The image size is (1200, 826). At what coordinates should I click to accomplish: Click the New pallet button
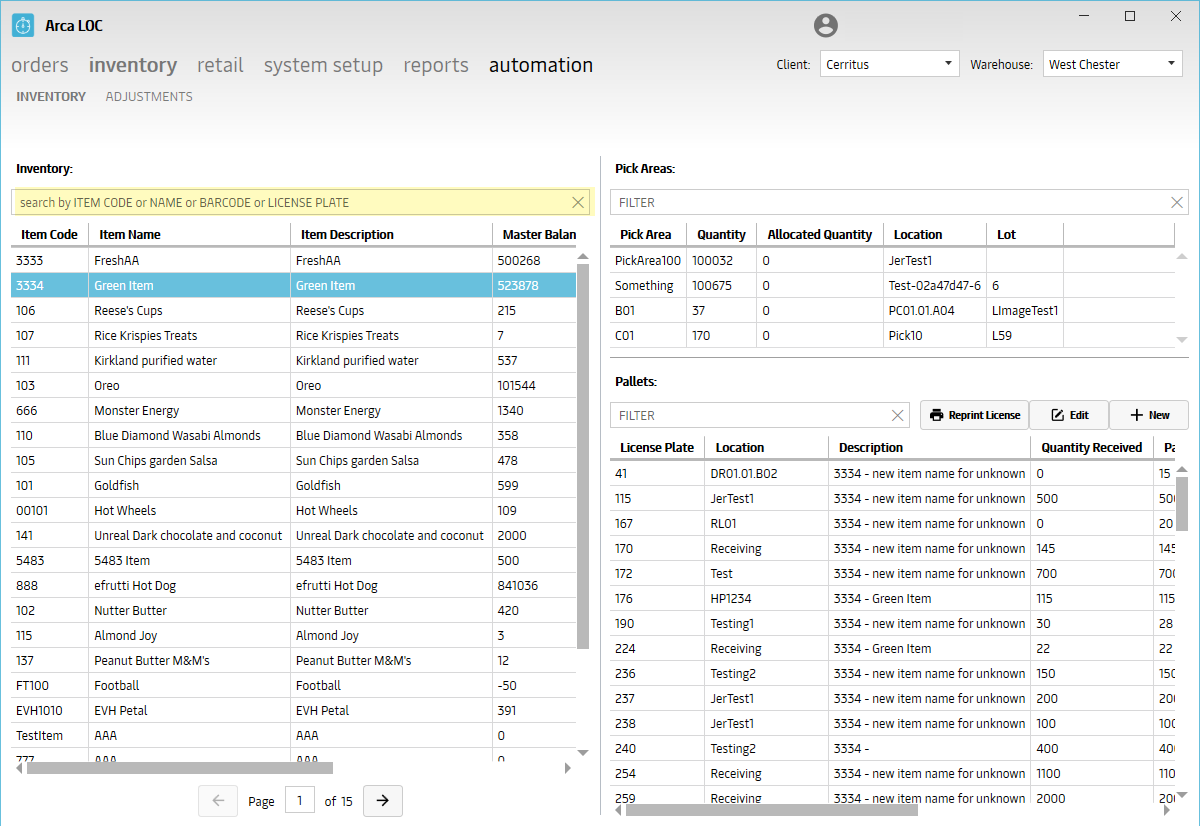tap(1149, 415)
